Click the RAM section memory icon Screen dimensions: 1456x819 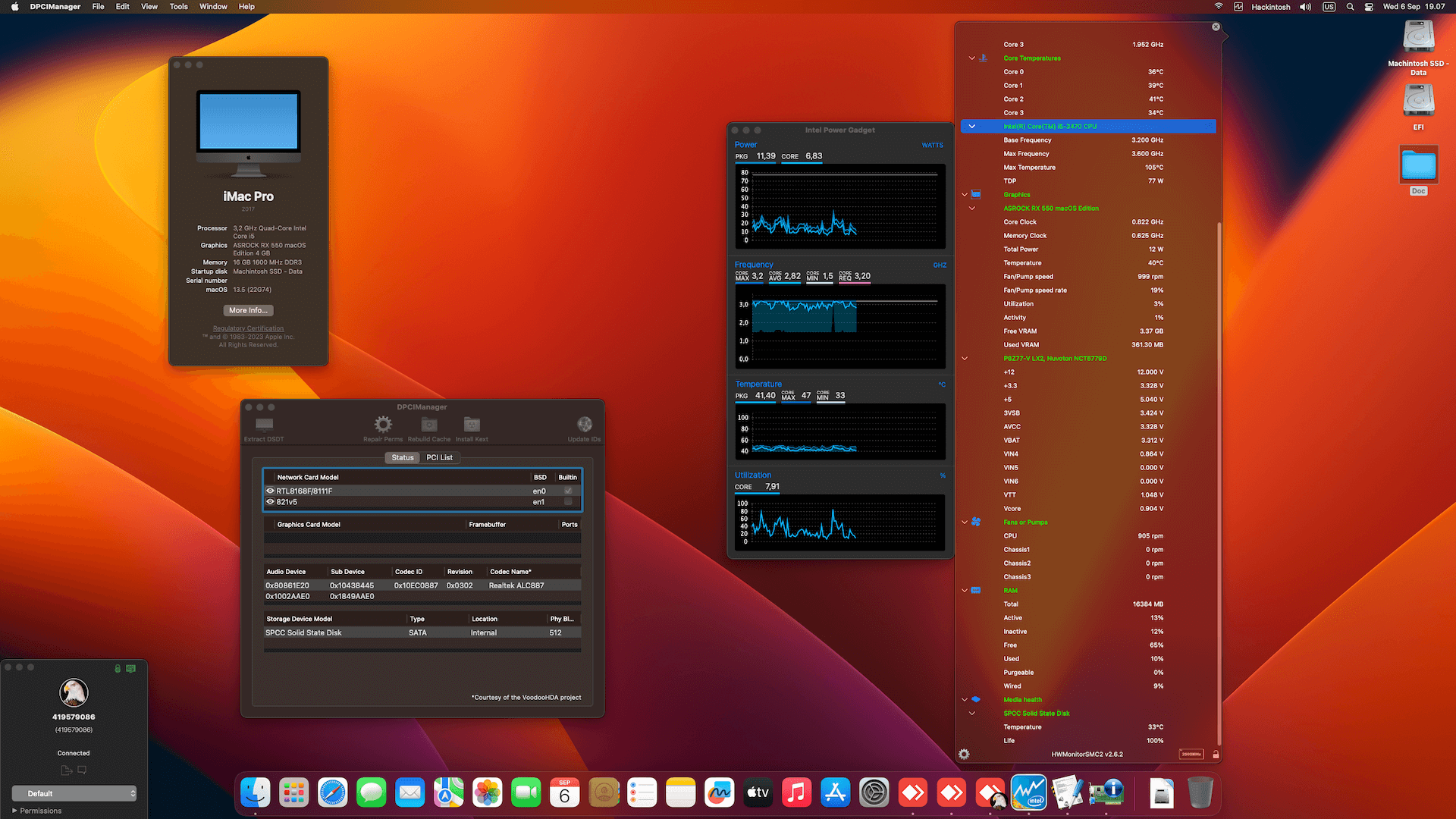976,590
